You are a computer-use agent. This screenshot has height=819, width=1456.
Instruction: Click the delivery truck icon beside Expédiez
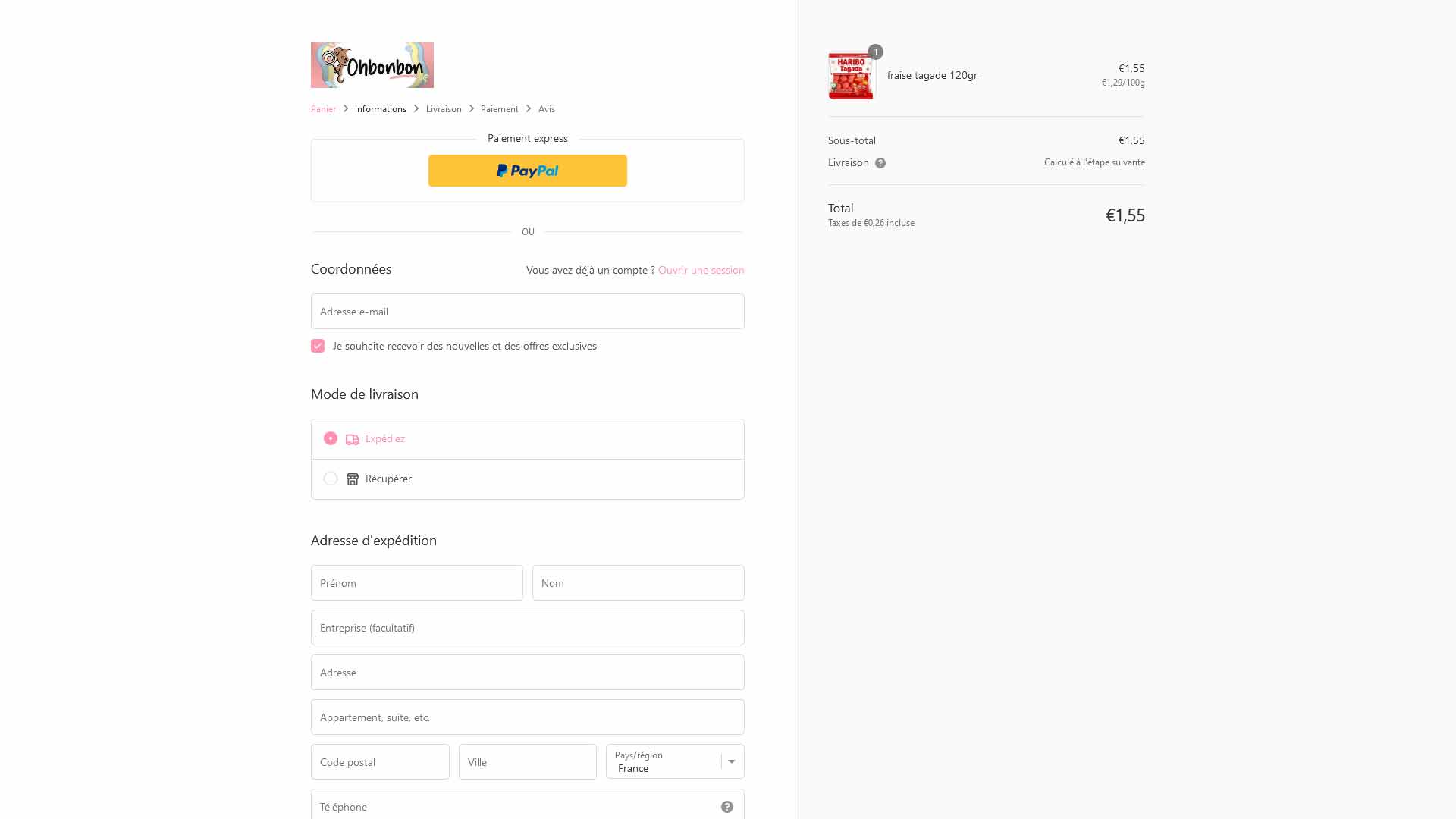[x=353, y=439]
